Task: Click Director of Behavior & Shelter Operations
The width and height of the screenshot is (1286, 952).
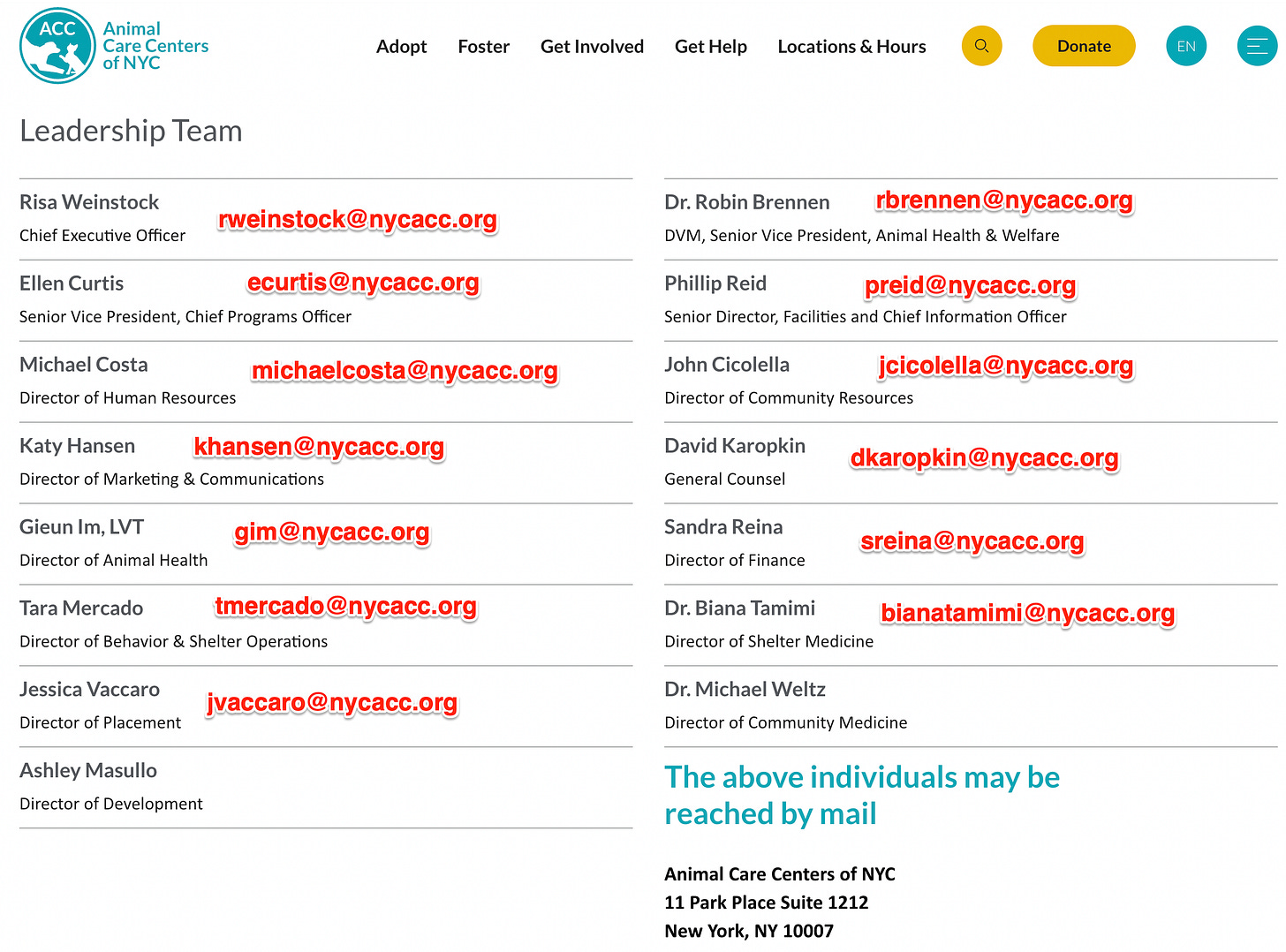Action: pos(174,642)
